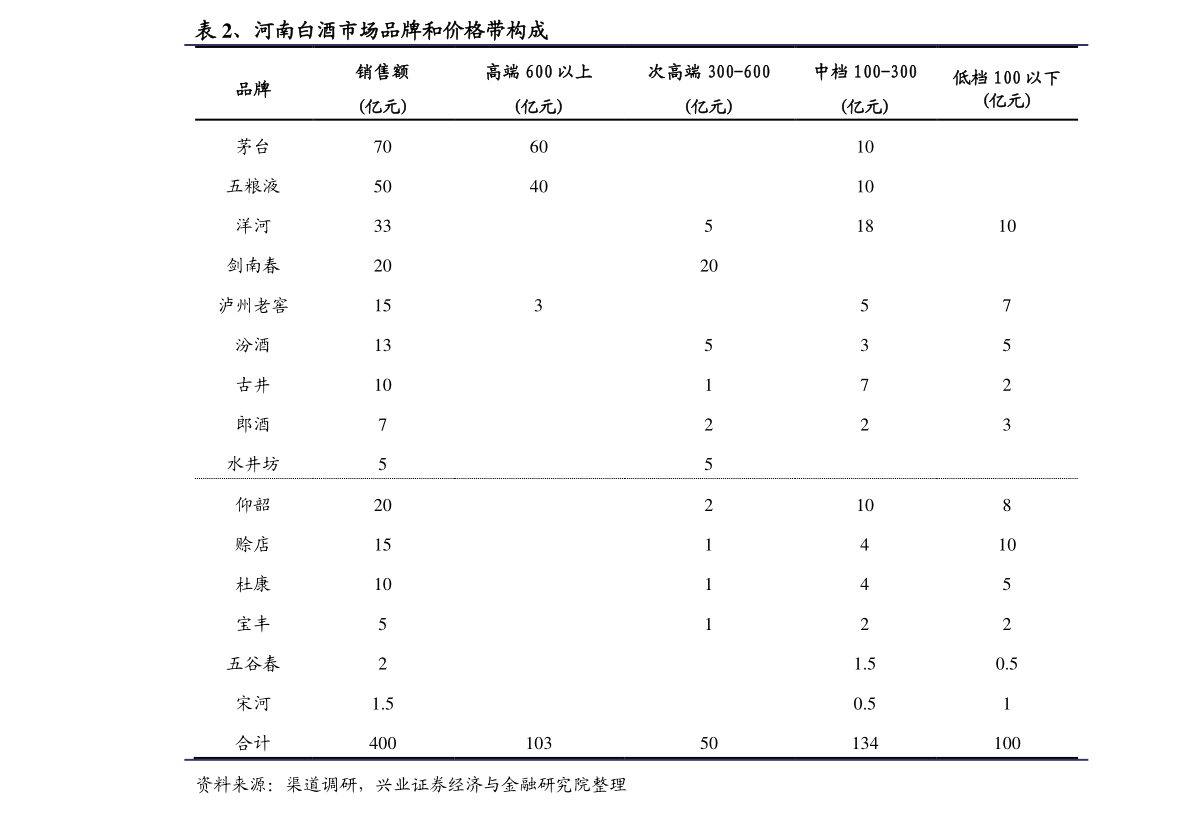Select 剑南春 sub-high-end value 20
Viewport: 1191px width, 815px height.
click(709, 265)
